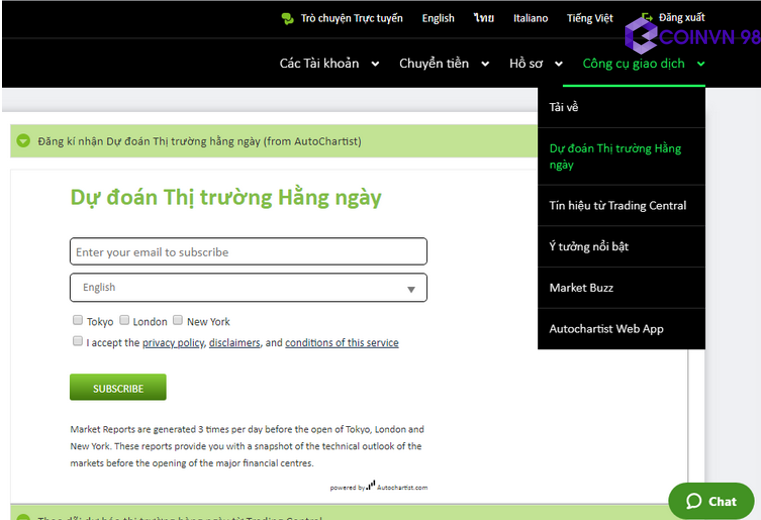Viewport: 761px width, 520px height.
Task: Select Tín hiệu từ Trading Central
Action: pyautogui.click(x=617, y=206)
